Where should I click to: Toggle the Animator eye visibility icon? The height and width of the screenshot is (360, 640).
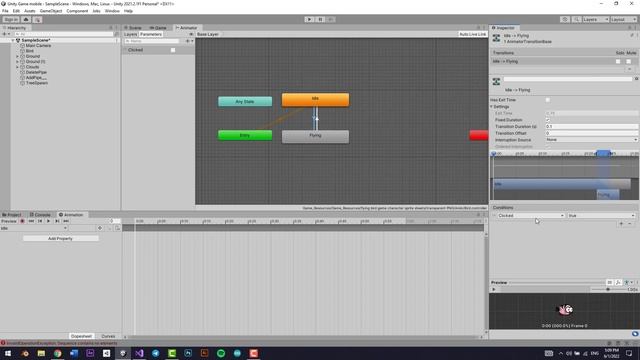(x=191, y=34)
